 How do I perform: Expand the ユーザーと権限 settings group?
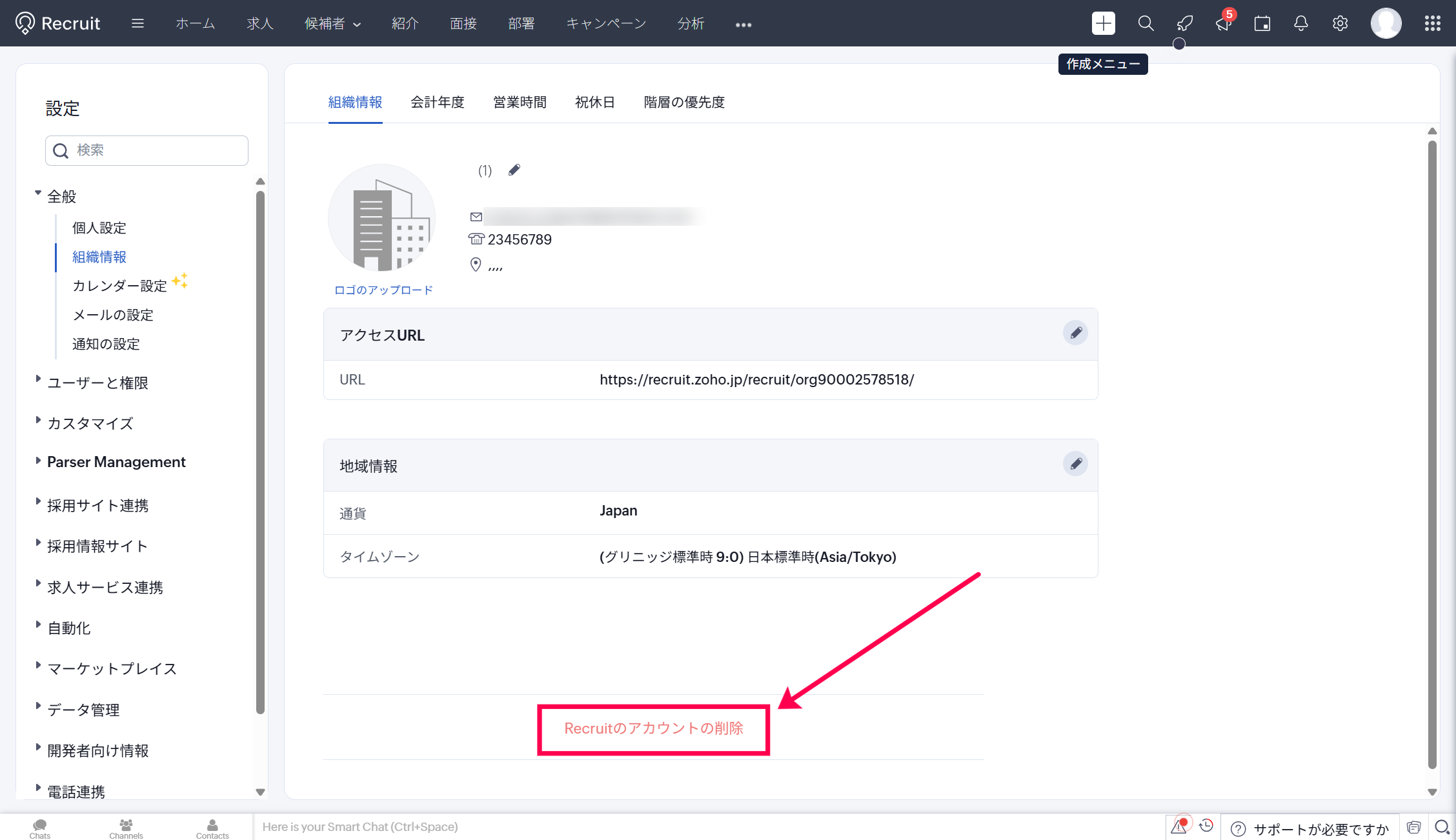click(97, 383)
